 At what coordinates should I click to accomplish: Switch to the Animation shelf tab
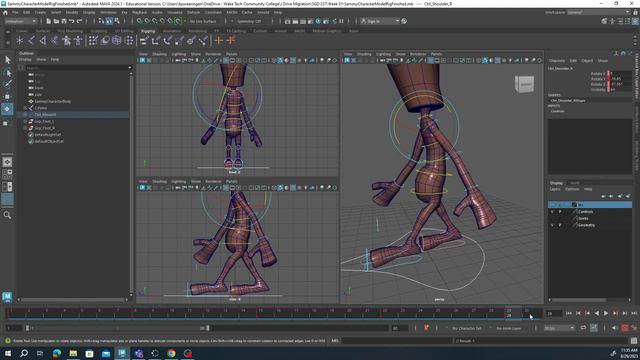coord(171,31)
